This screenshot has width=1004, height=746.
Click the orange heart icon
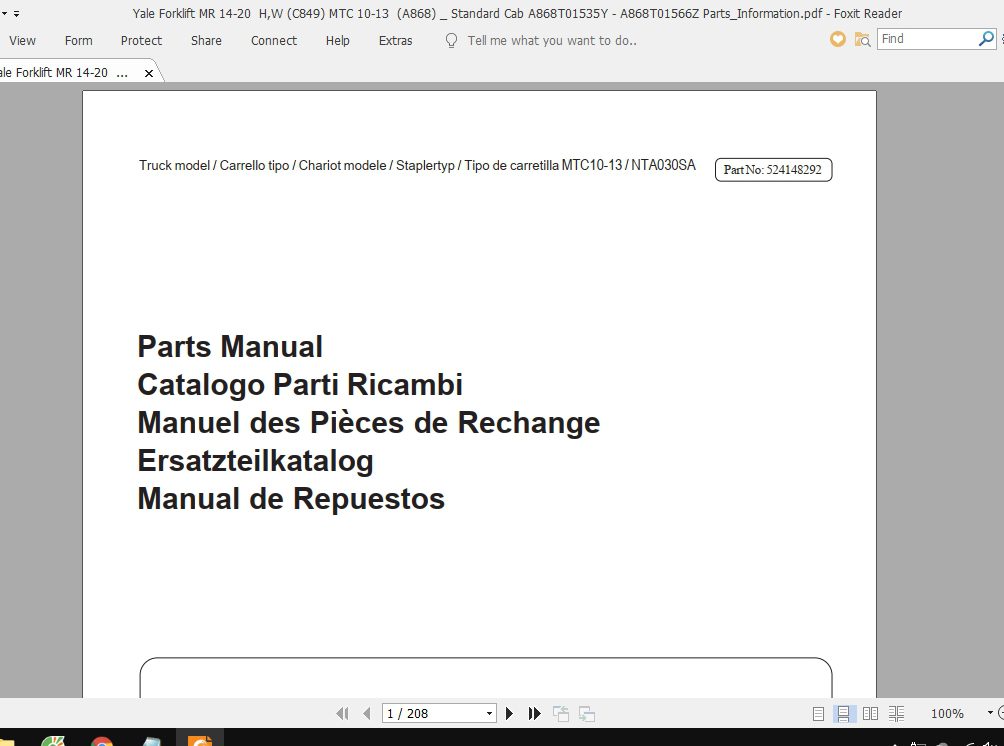click(838, 40)
